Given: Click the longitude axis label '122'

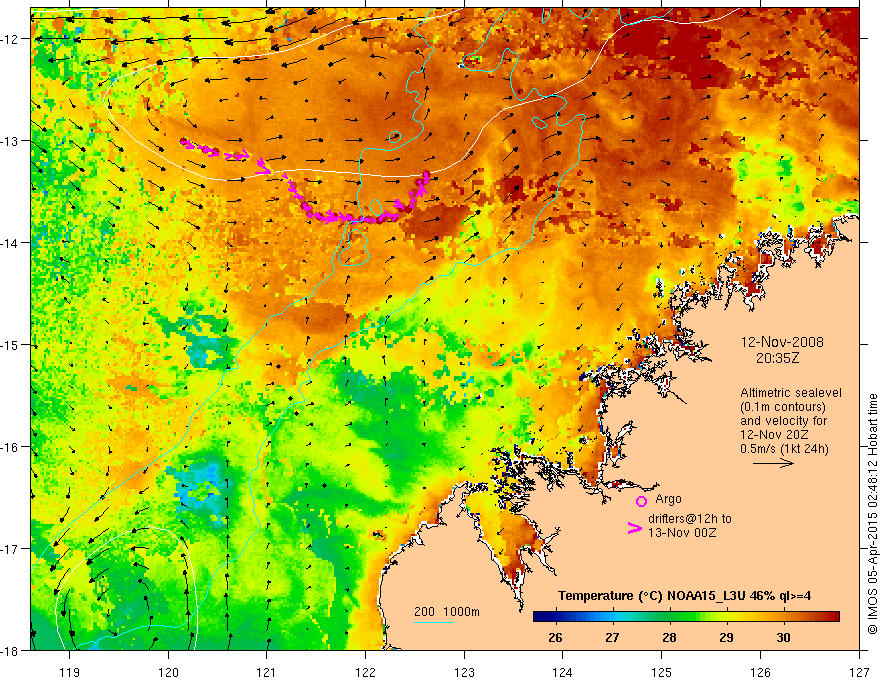Looking at the screenshot, I should (365, 672).
